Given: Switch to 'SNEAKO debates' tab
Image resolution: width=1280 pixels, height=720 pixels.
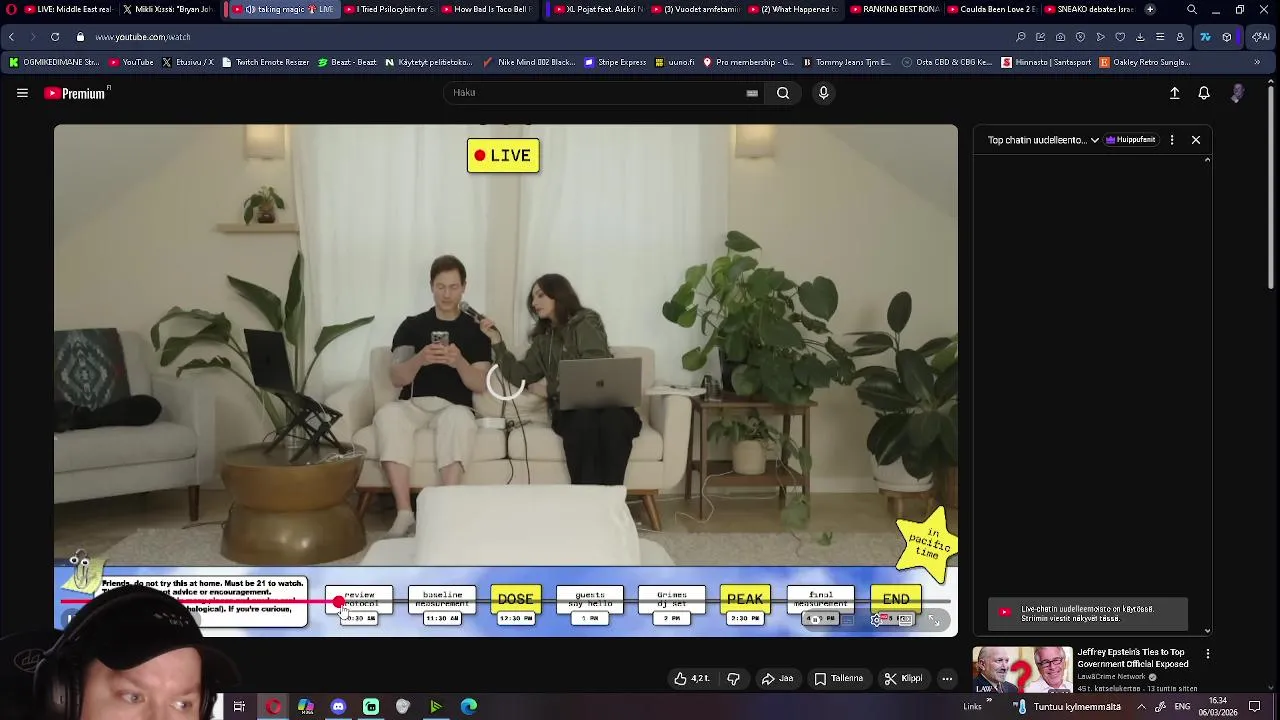Looking at the screenshot, I should [x=1089, y=9].
